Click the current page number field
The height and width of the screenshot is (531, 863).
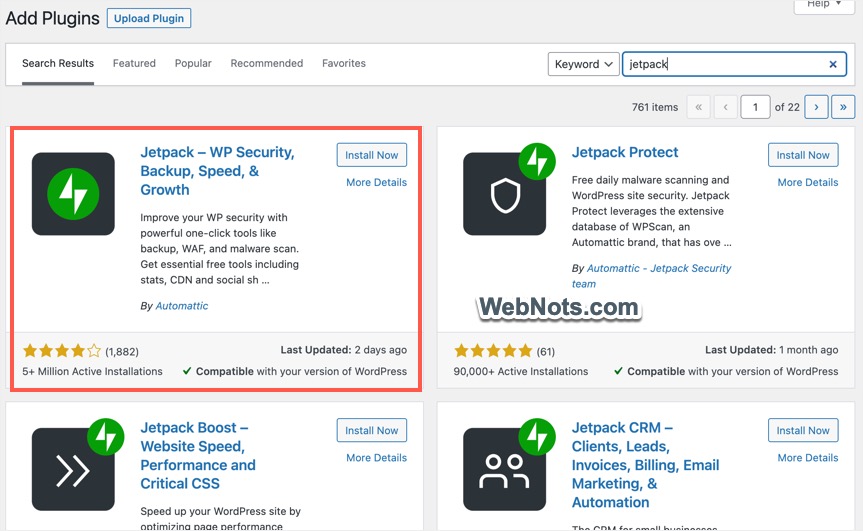[755, 107]
